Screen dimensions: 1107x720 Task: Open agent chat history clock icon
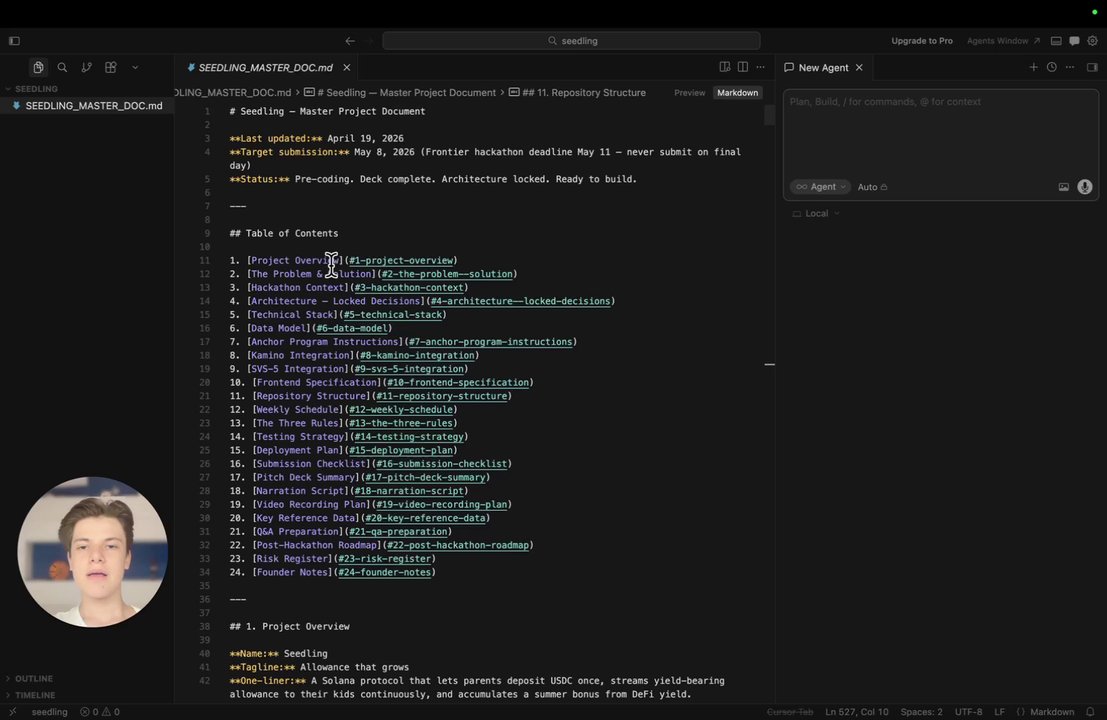pyautogui.click(x=1051, y=68)
